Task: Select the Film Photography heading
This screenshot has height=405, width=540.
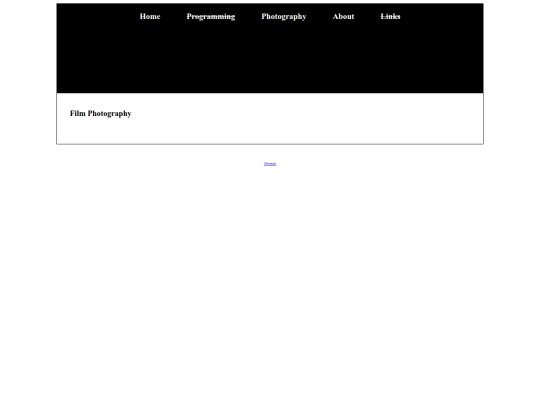Action: [x=101, y=113]
